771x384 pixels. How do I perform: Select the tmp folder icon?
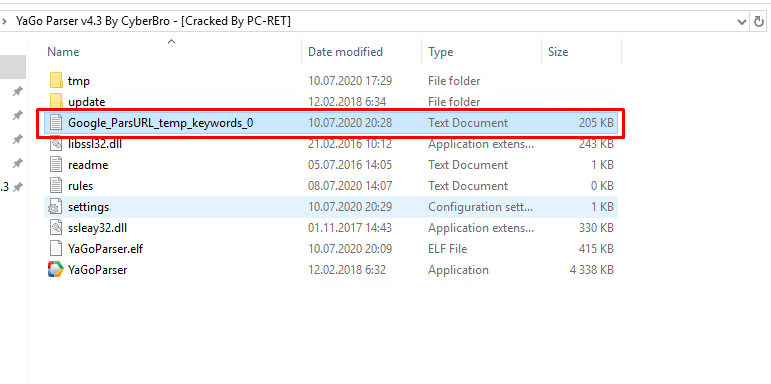click(56, 81)
